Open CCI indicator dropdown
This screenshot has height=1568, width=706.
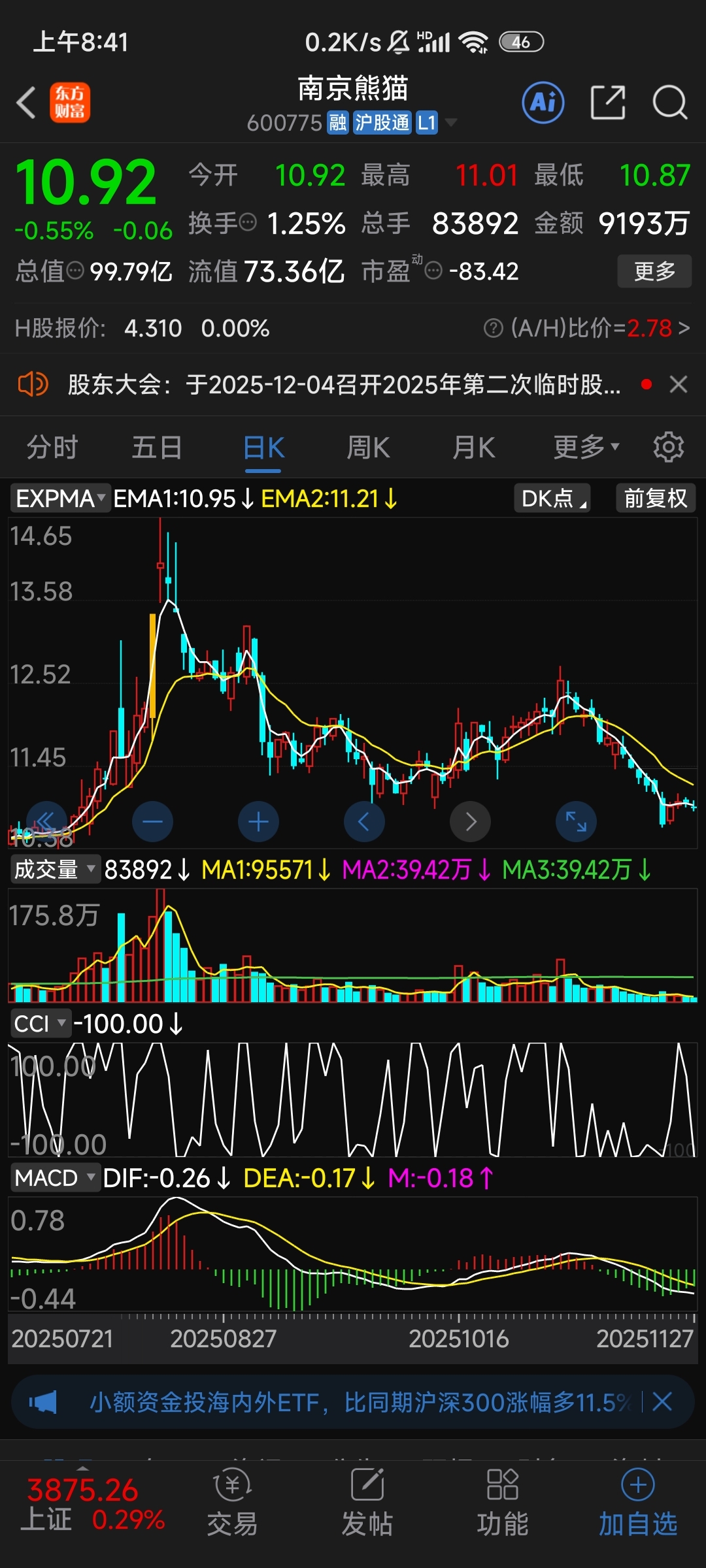pos(40,1024)
